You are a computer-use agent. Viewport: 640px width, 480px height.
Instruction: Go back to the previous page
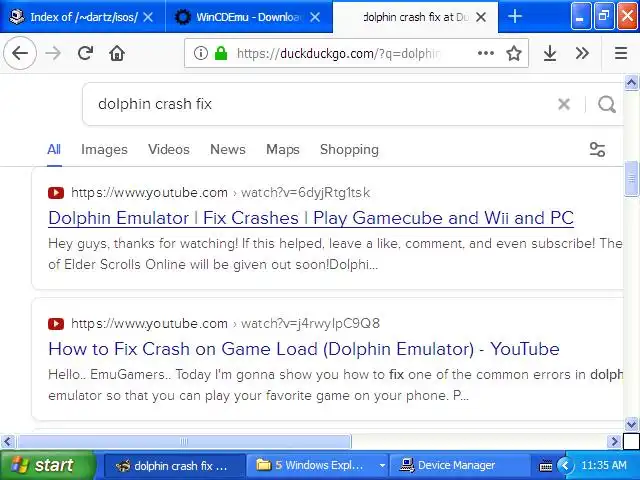point(20,53)
